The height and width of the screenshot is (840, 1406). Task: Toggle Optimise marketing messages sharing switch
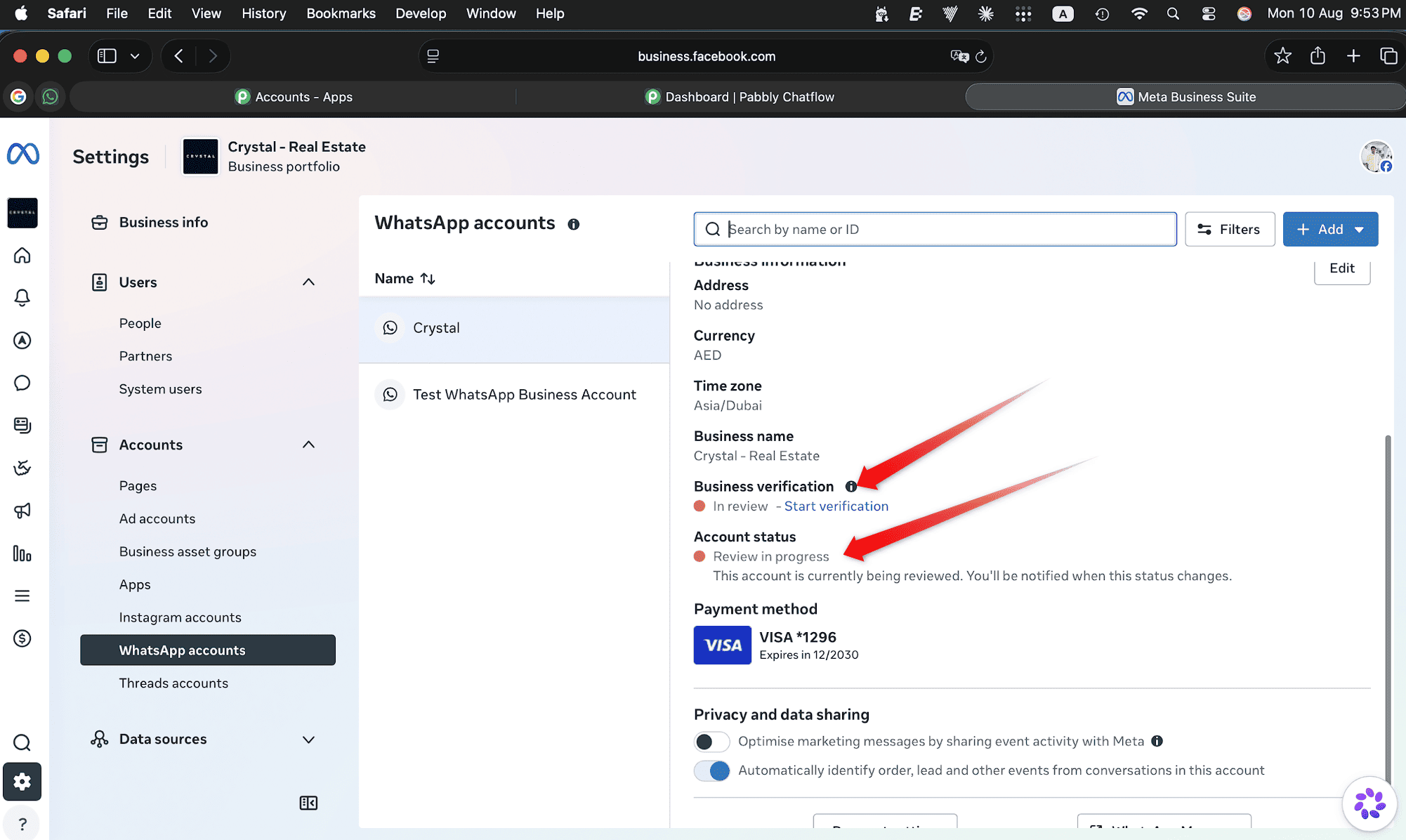pyautogui.click(x=711, y=742)
